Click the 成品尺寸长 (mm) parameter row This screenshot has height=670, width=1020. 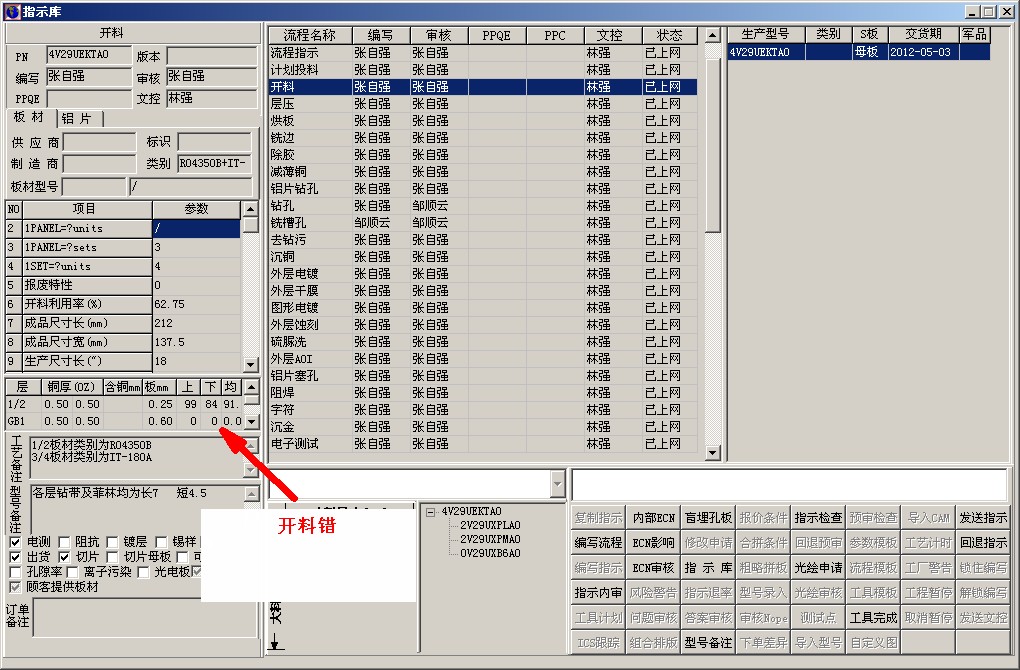click(x=123, y=323)
